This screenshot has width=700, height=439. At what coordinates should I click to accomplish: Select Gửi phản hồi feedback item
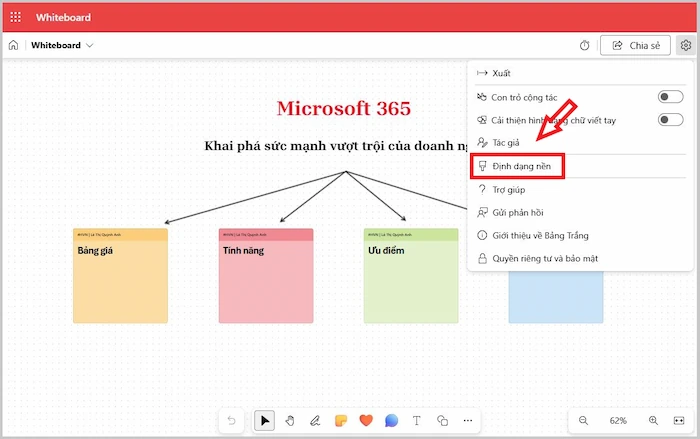(x=580, y=213)
